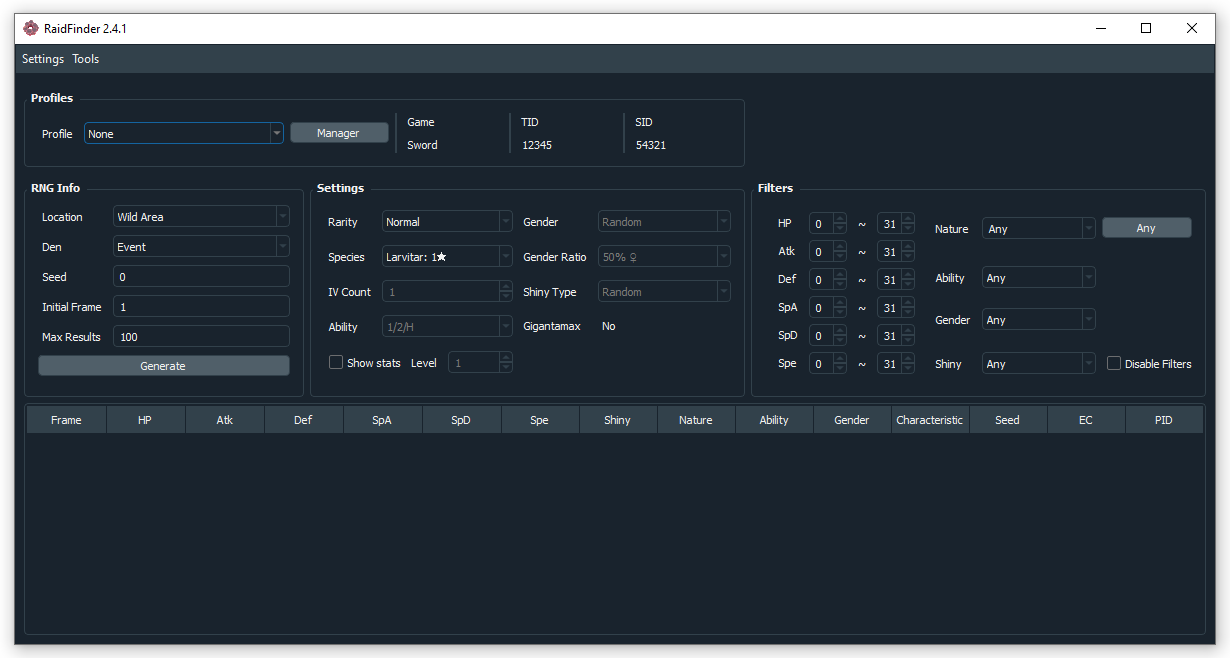Image resolution: width=1230 pixels, height=658 pixels.
Task: Increase the HP minimum spinner value
Action: 840,219
